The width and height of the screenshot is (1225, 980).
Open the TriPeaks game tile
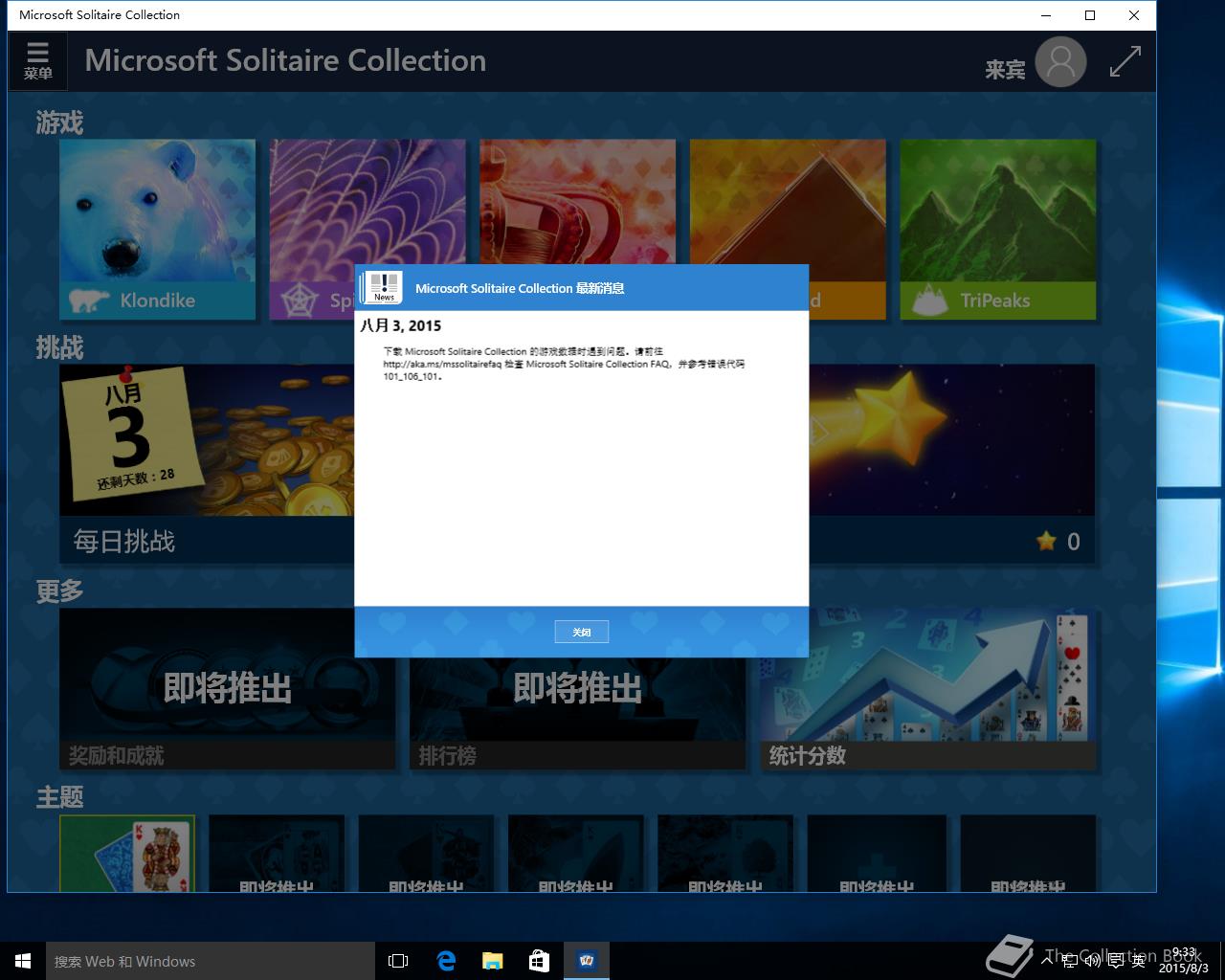(x=997, y=230)
